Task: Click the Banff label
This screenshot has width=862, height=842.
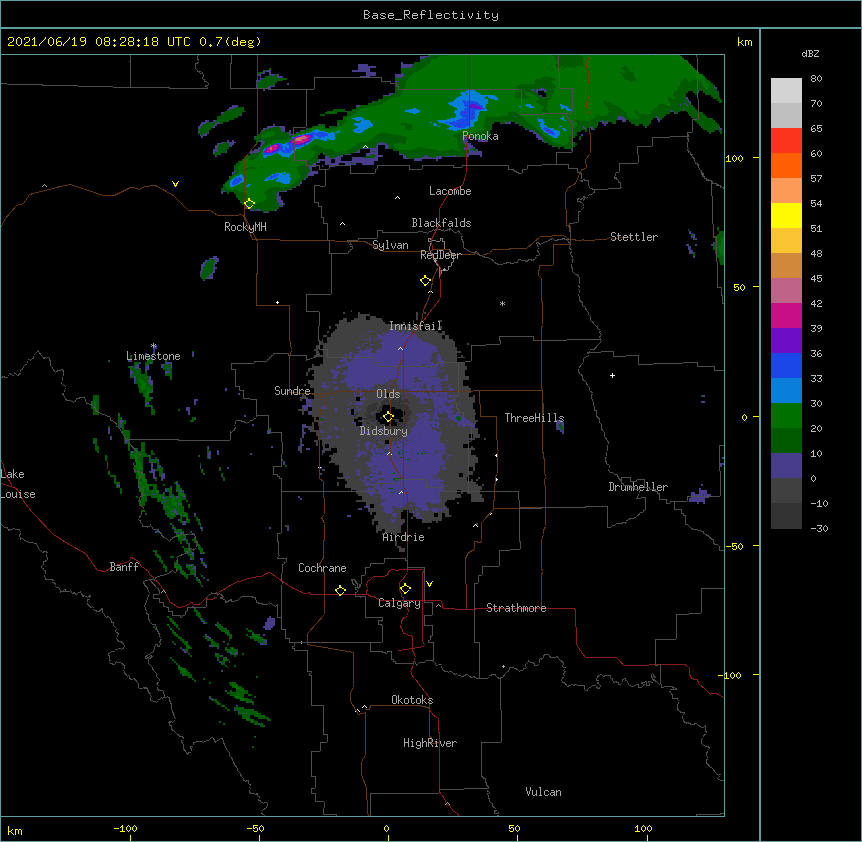Action: (124, 567)
